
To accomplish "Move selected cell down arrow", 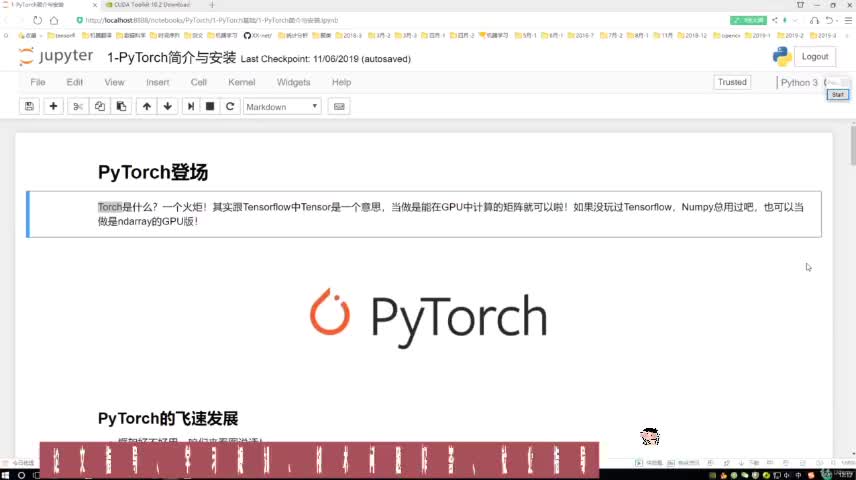I will tap(168, 106).
